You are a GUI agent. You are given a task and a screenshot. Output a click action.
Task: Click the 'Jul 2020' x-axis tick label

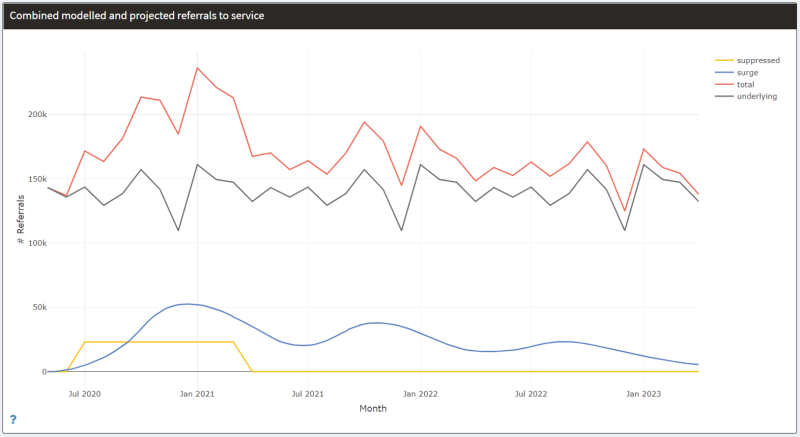tap(84, 393)
